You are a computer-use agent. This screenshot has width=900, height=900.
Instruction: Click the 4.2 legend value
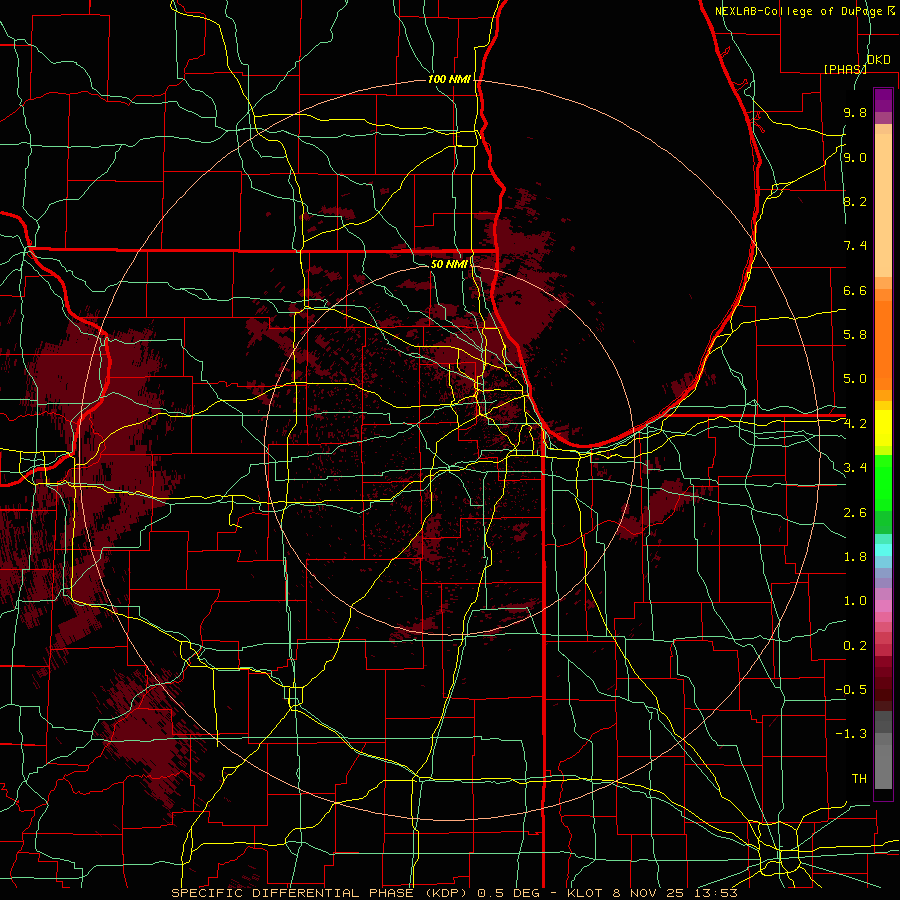pyautogui.click(x=855, y=424)
